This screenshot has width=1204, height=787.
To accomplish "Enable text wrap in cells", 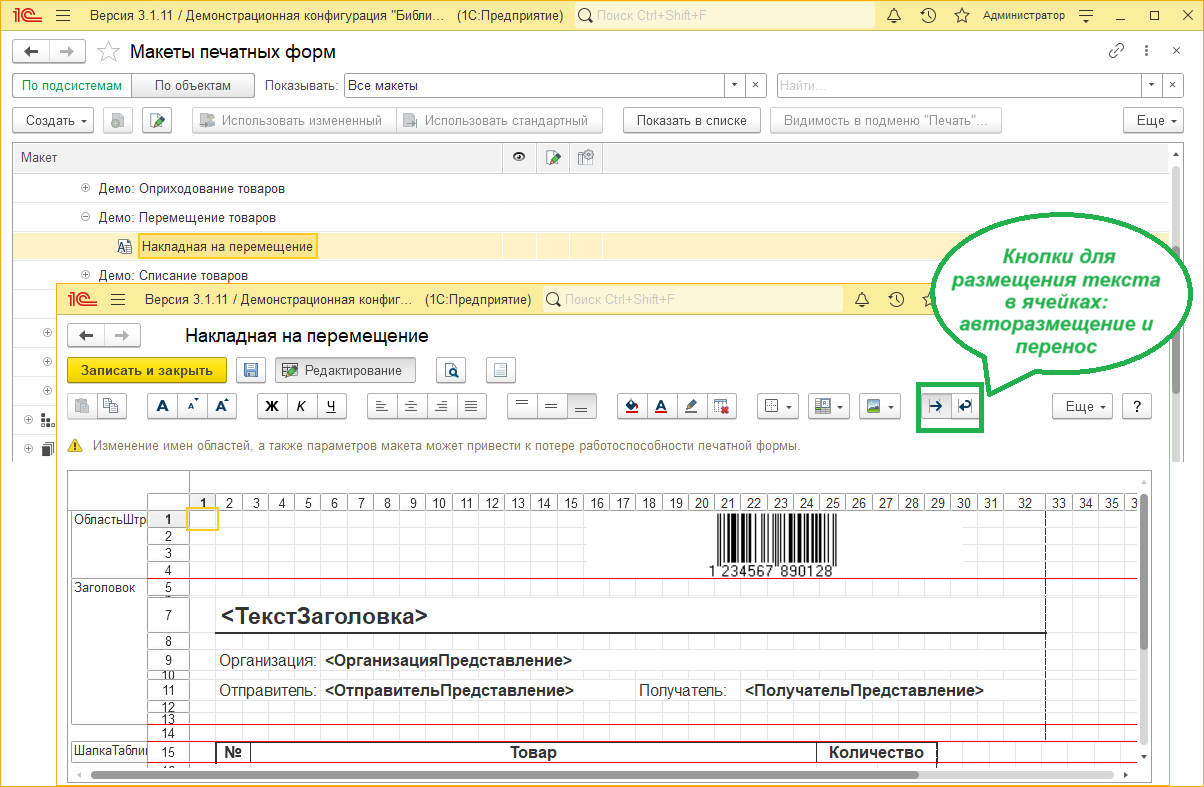I will tap(965, 406).
